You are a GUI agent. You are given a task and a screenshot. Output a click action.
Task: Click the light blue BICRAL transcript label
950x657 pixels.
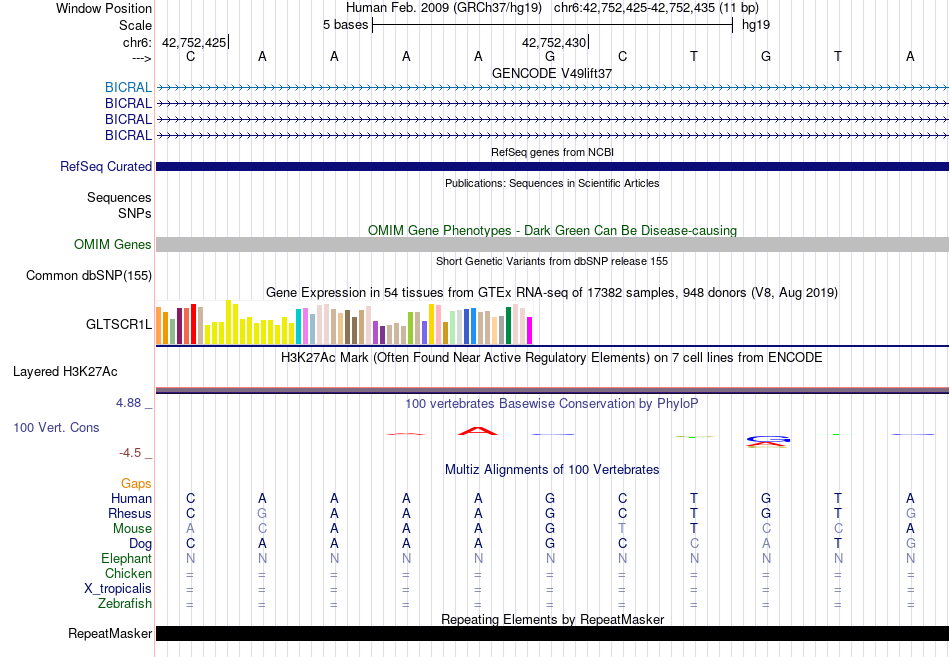pos(128,87)
